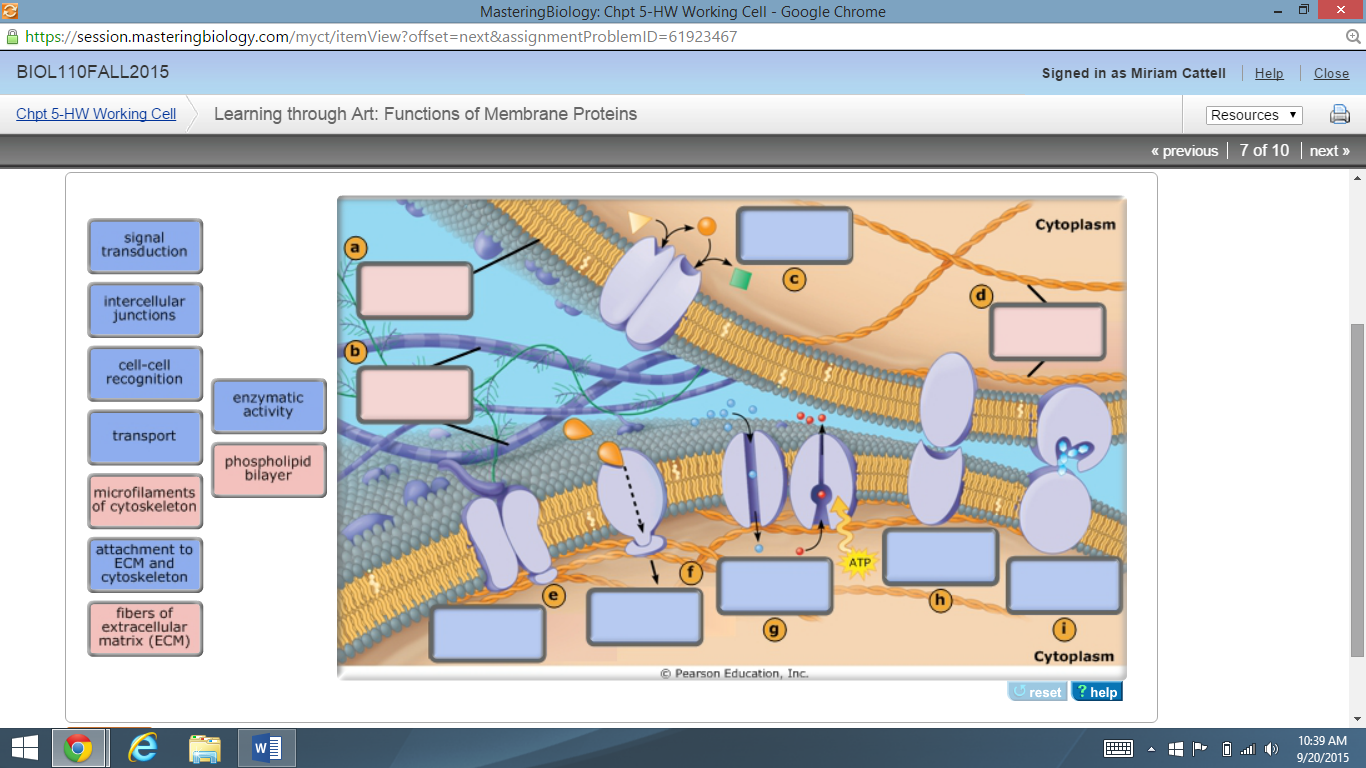Click the empty pink target box b
The height and width of the screenshot is (768, 1366).
pyautogui.click(x=415, y=394)
